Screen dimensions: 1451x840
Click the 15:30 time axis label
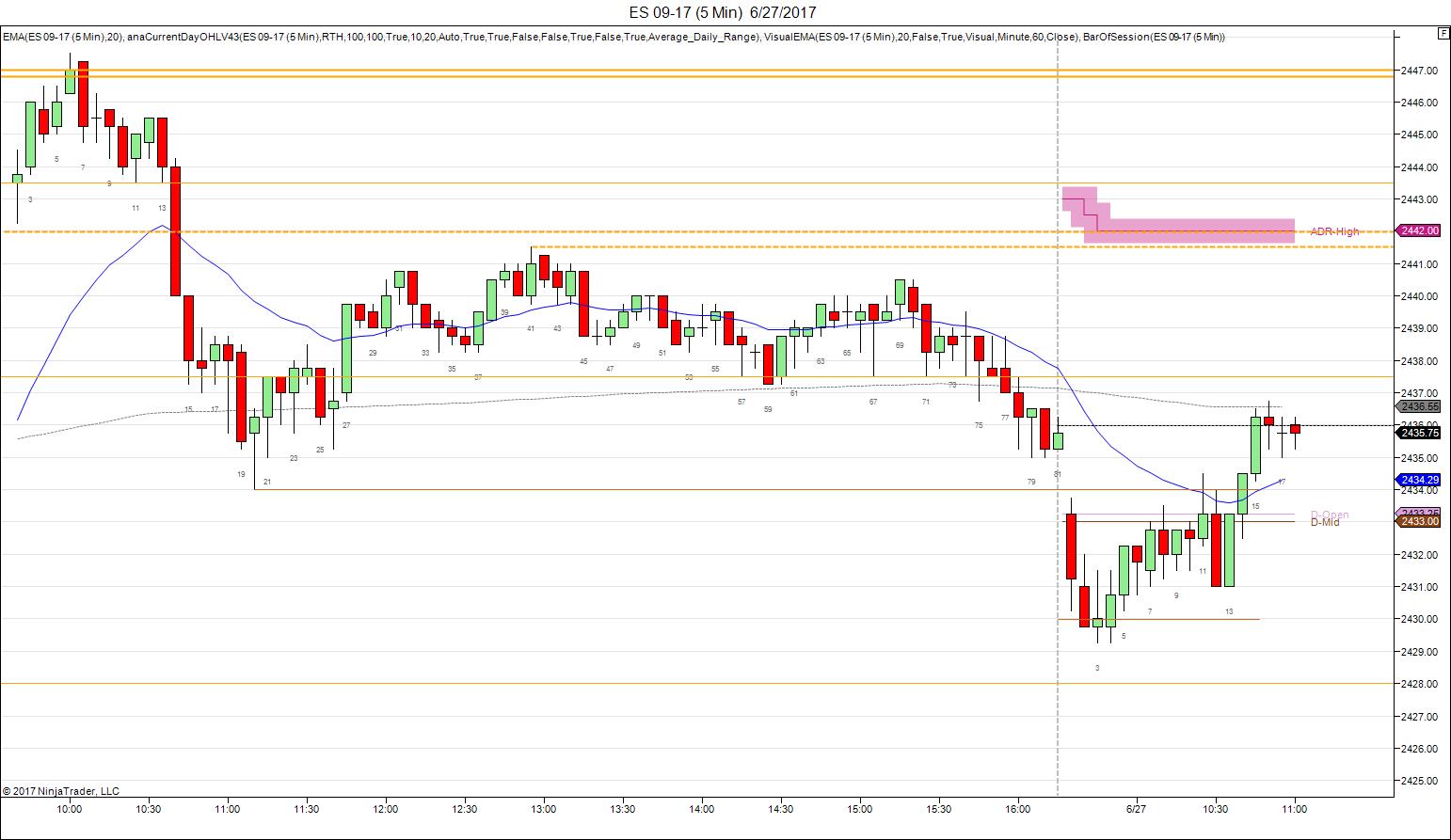tap(938, 809)
